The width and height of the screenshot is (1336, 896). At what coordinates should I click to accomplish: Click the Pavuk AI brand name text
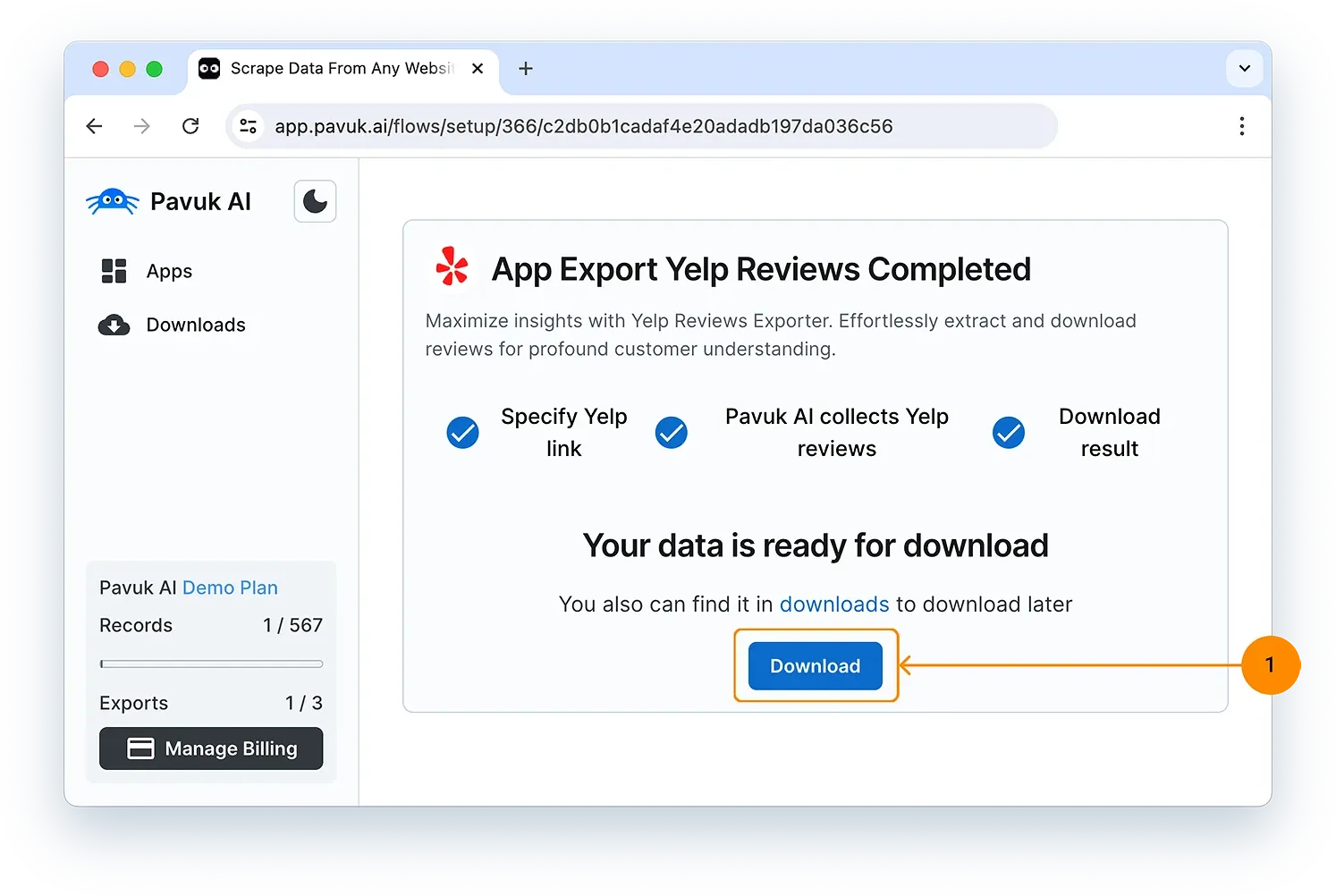[x=200, y=201]
